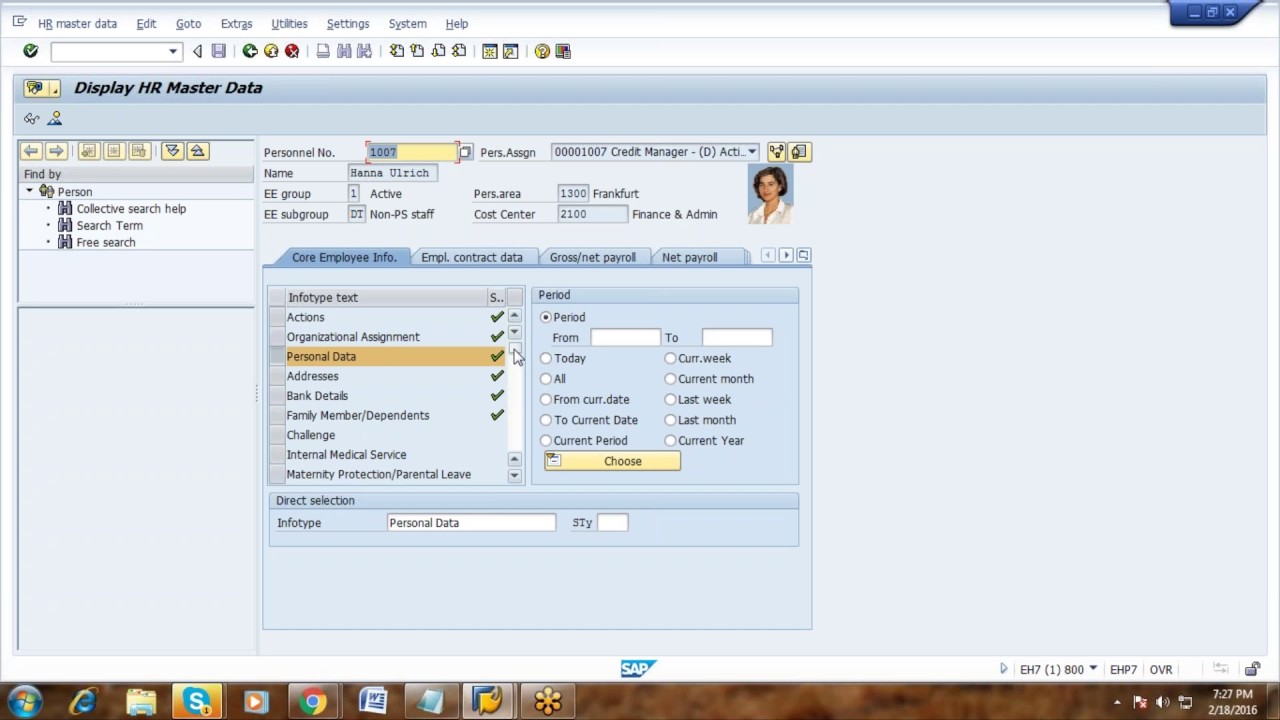
Task: Click the Last Page icon
Action: tap(459, 51)
